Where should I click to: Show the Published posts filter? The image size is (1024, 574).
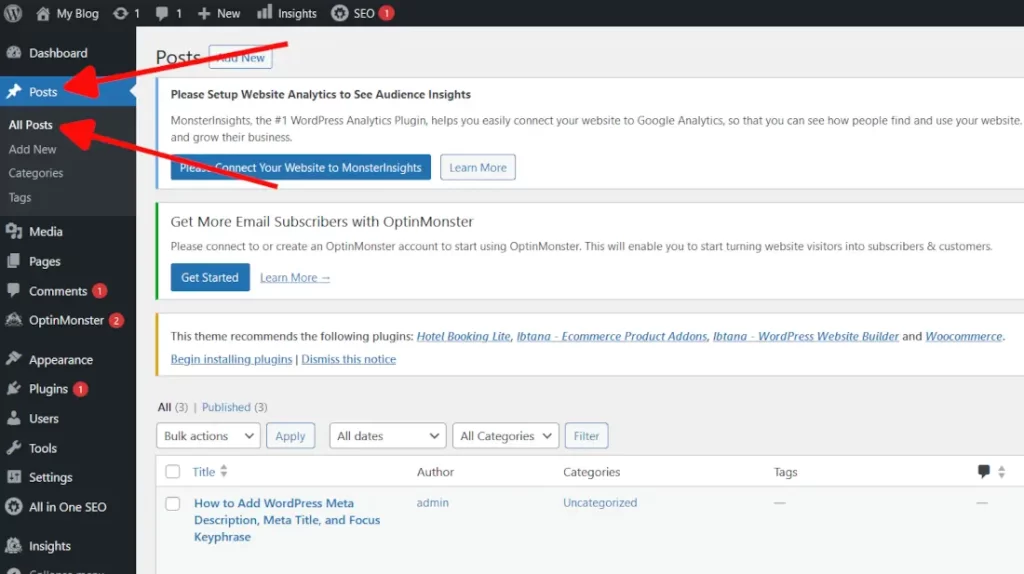226,407
